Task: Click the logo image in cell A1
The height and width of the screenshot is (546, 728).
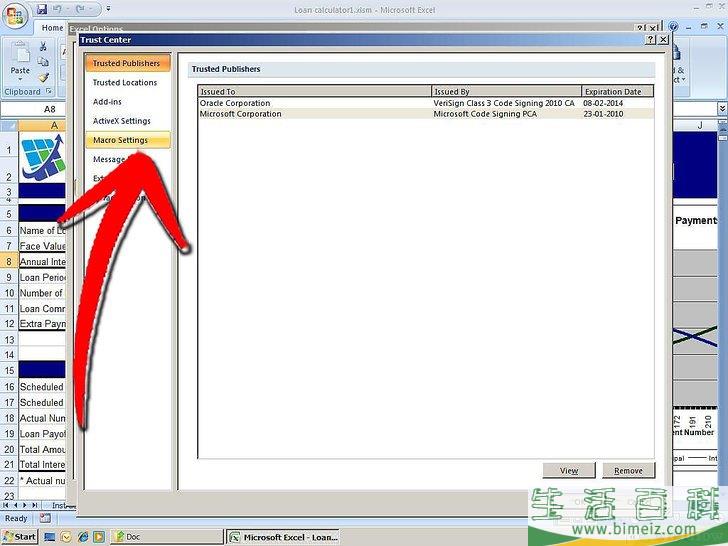Action: coord(43,157)
